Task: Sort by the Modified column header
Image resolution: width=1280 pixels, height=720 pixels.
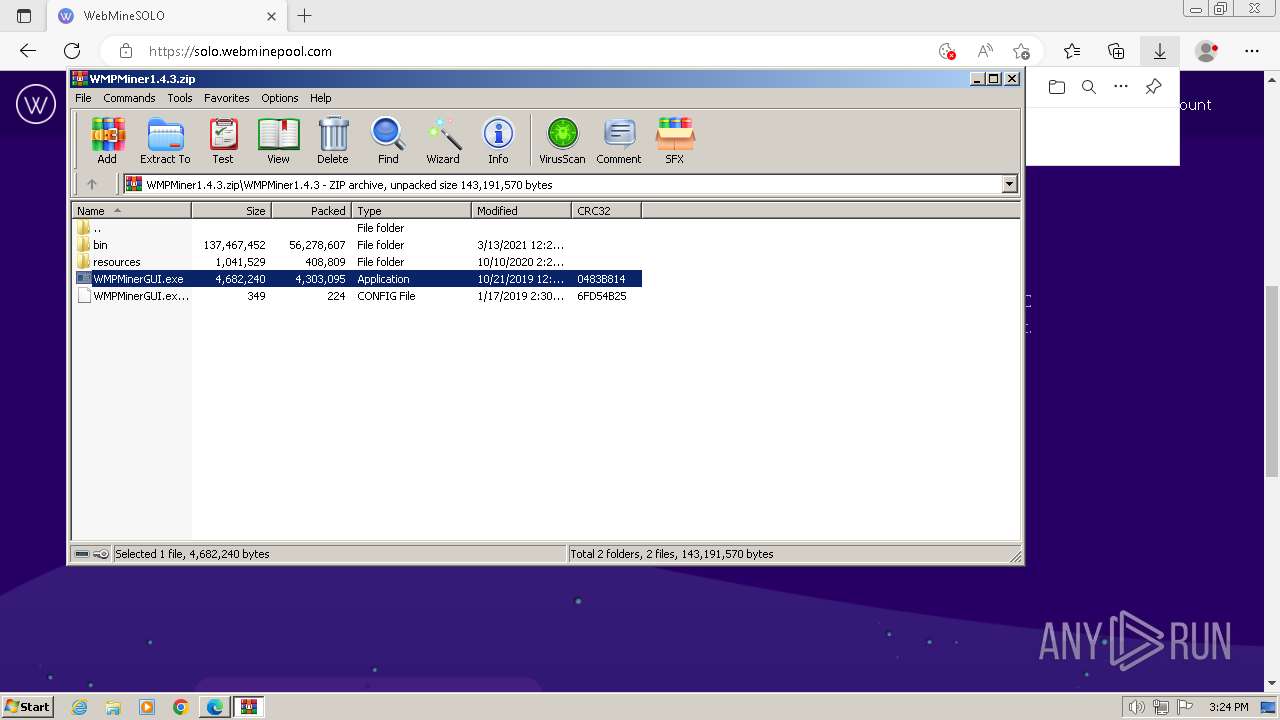Action: [521, 210]
